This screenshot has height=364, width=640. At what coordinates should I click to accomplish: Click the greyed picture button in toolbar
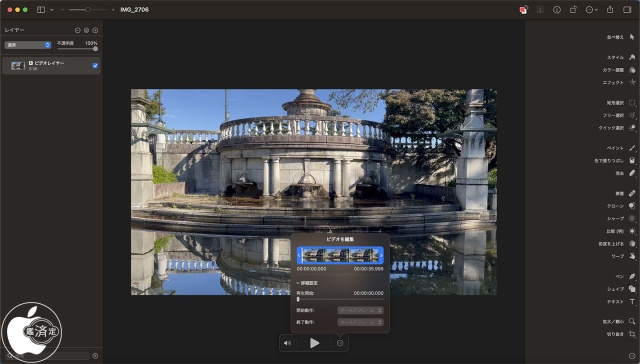540,10
